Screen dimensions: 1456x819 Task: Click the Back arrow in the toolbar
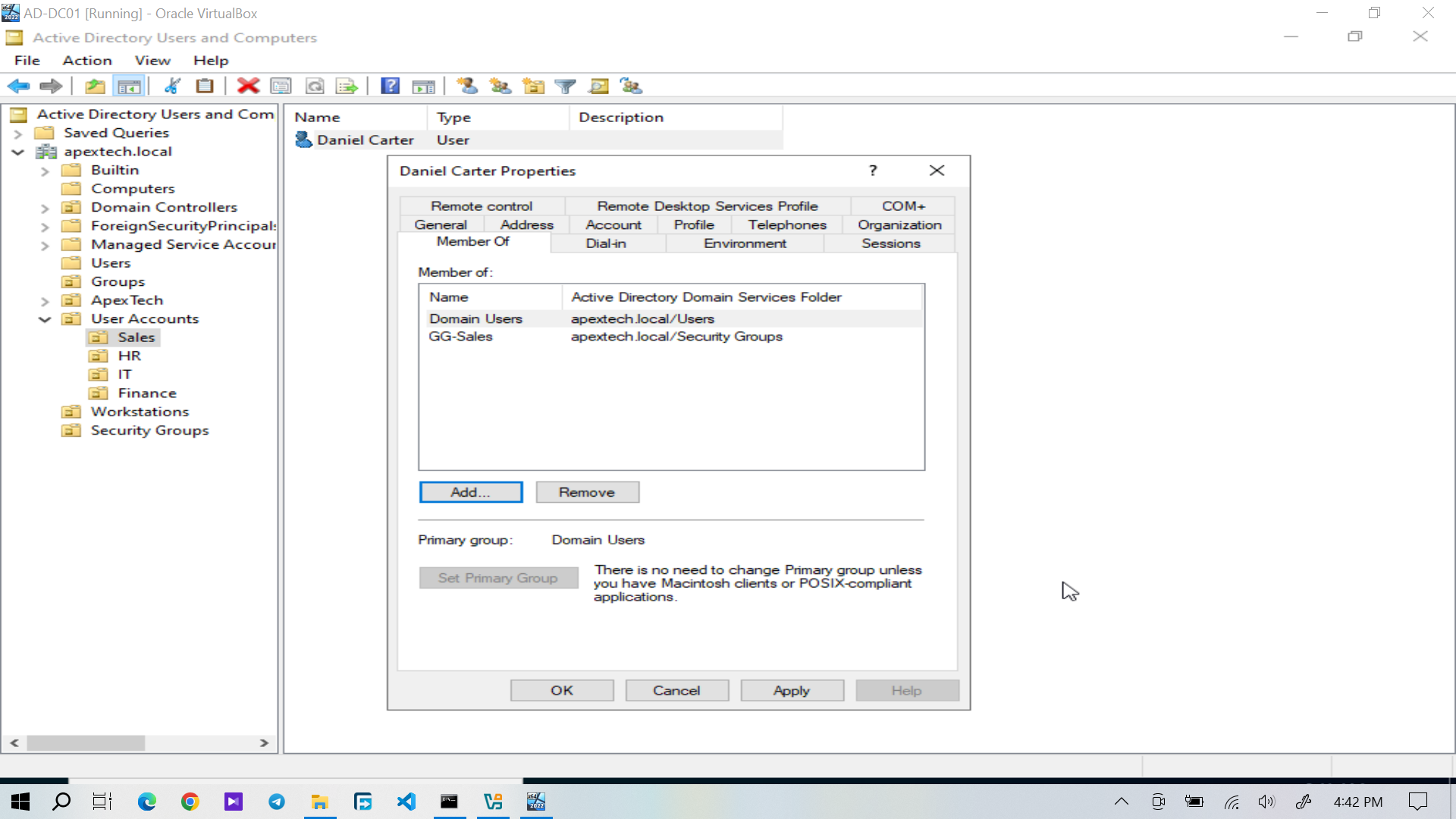(x=19, y=86)
